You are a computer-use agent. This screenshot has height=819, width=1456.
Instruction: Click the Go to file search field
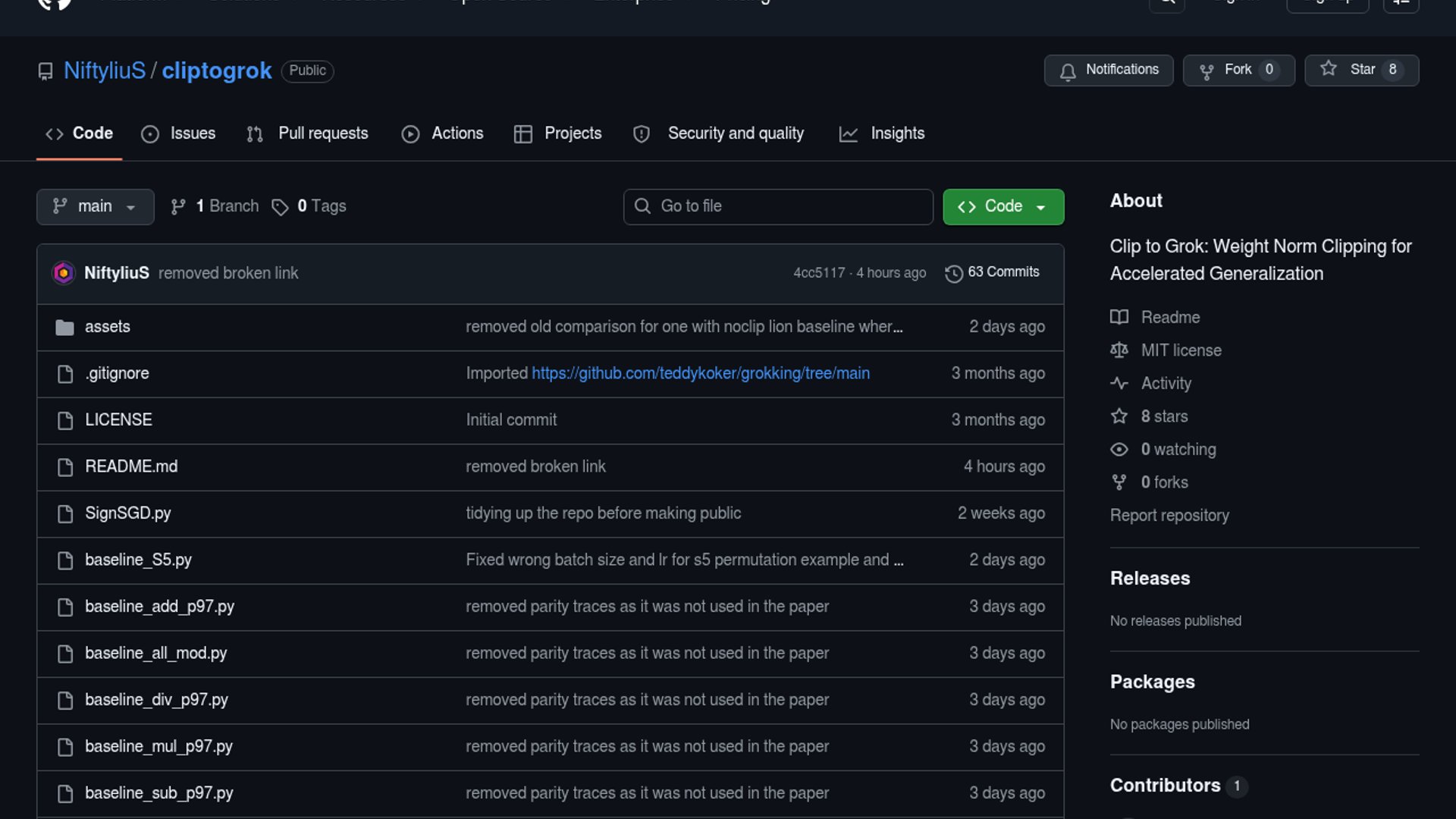777,206
